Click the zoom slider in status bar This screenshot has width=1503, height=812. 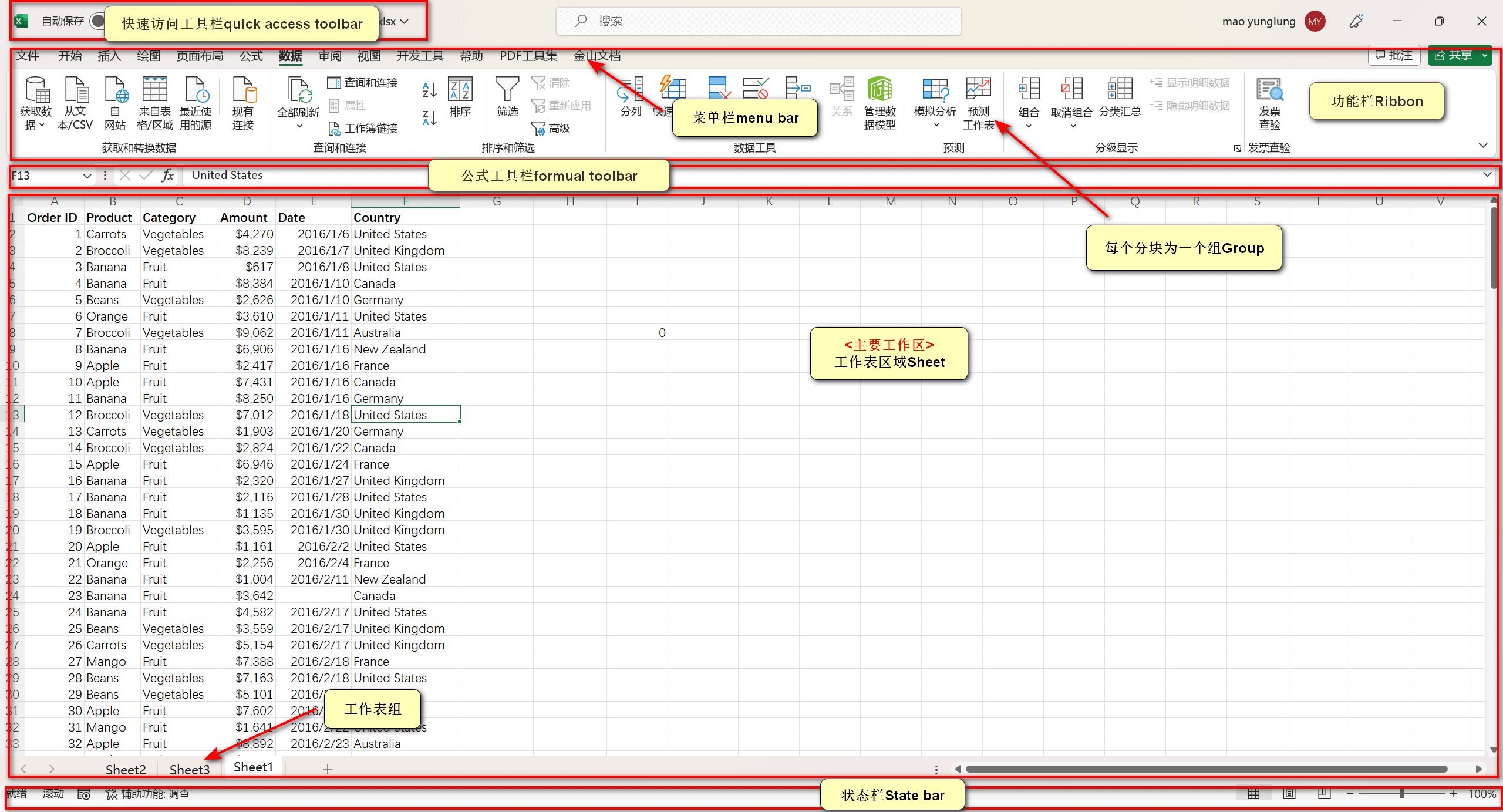click(x=1401, y=794)
